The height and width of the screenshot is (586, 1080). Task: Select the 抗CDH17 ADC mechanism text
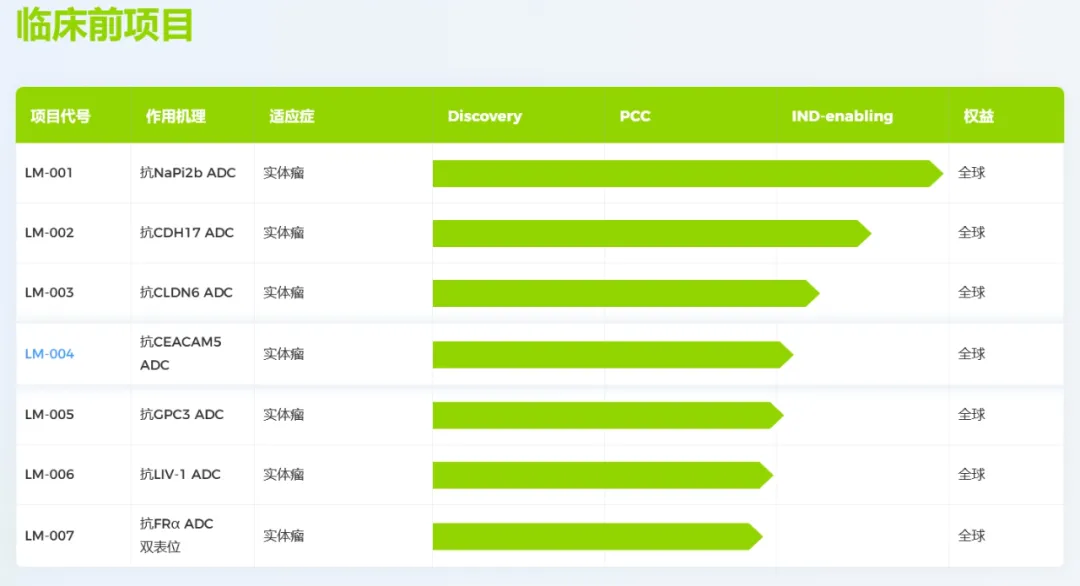coord(187,233)
